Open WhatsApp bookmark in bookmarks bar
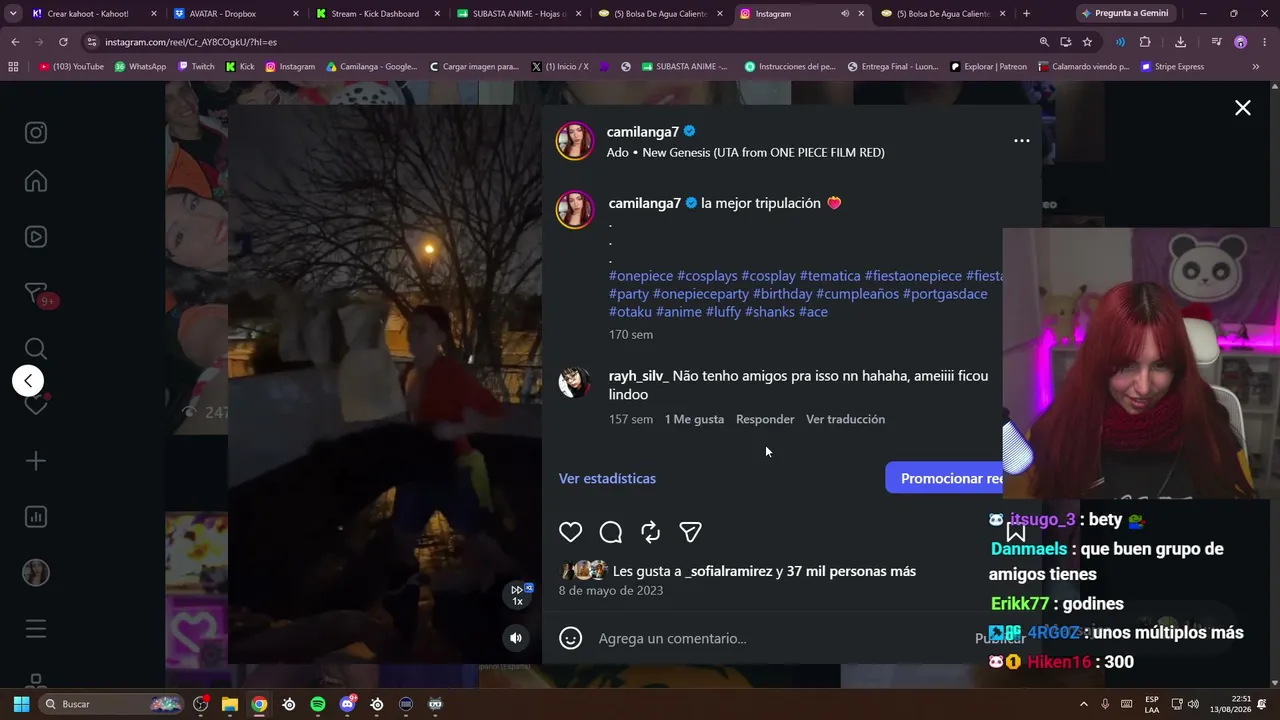This screenshot has width=1280, height=720. point(140,67)
